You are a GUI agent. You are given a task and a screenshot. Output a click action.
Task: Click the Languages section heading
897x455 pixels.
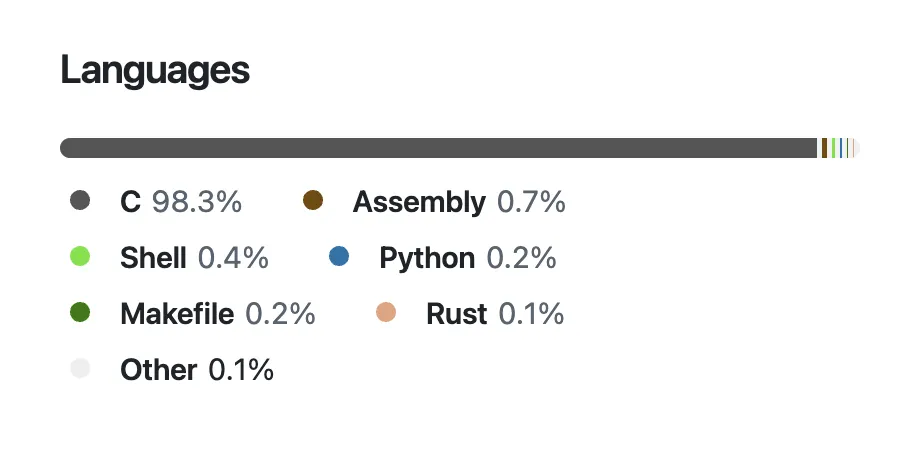point(155,71)
